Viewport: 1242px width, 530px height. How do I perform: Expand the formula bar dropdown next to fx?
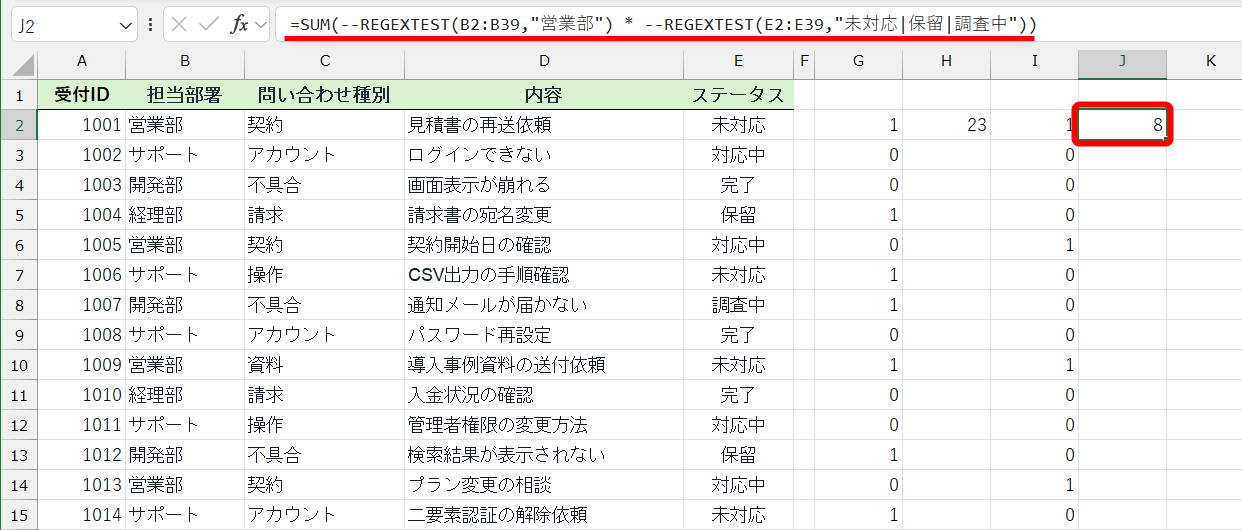(x=260, y=25)
